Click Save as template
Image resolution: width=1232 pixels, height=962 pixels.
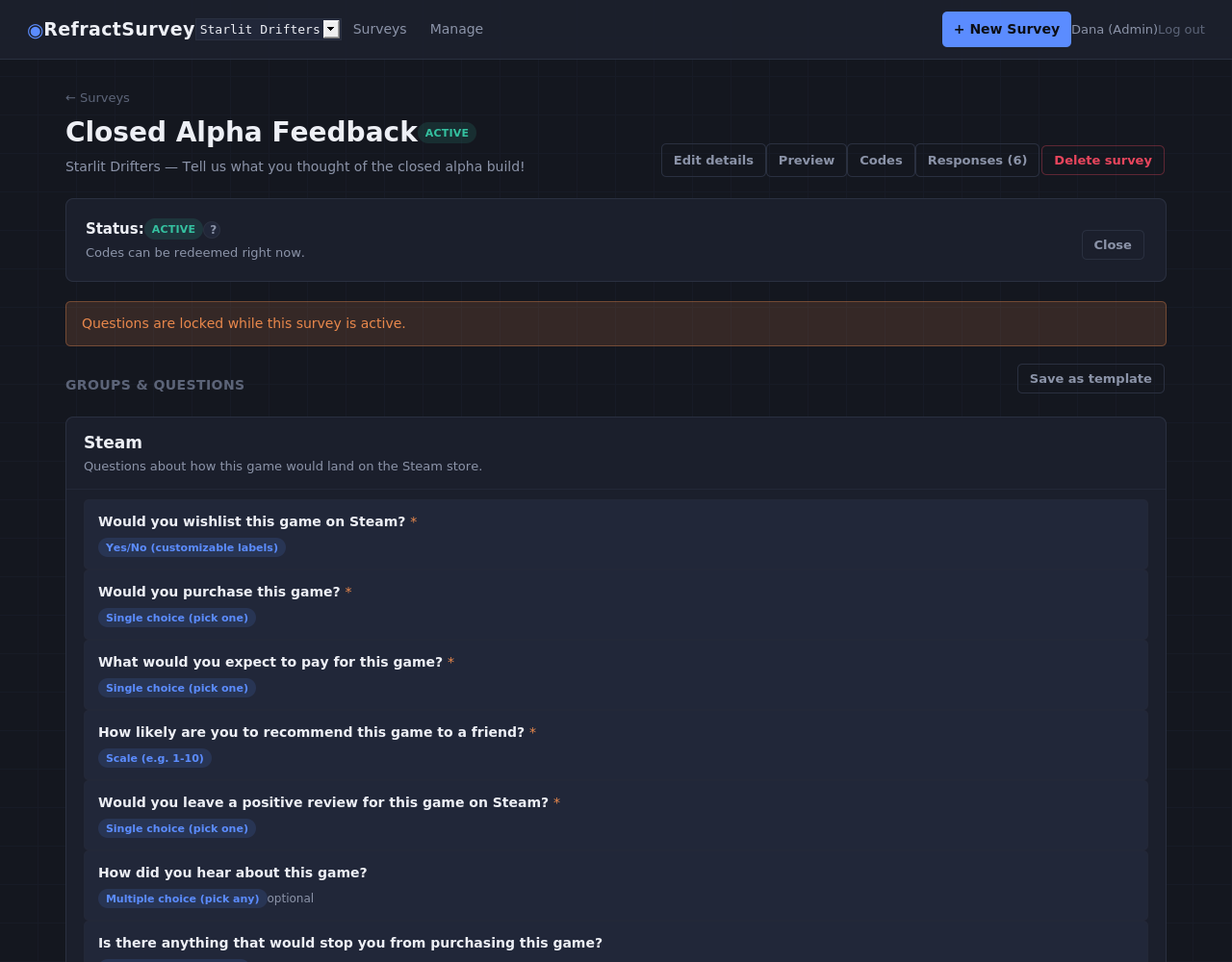(x=1091, y=379)
